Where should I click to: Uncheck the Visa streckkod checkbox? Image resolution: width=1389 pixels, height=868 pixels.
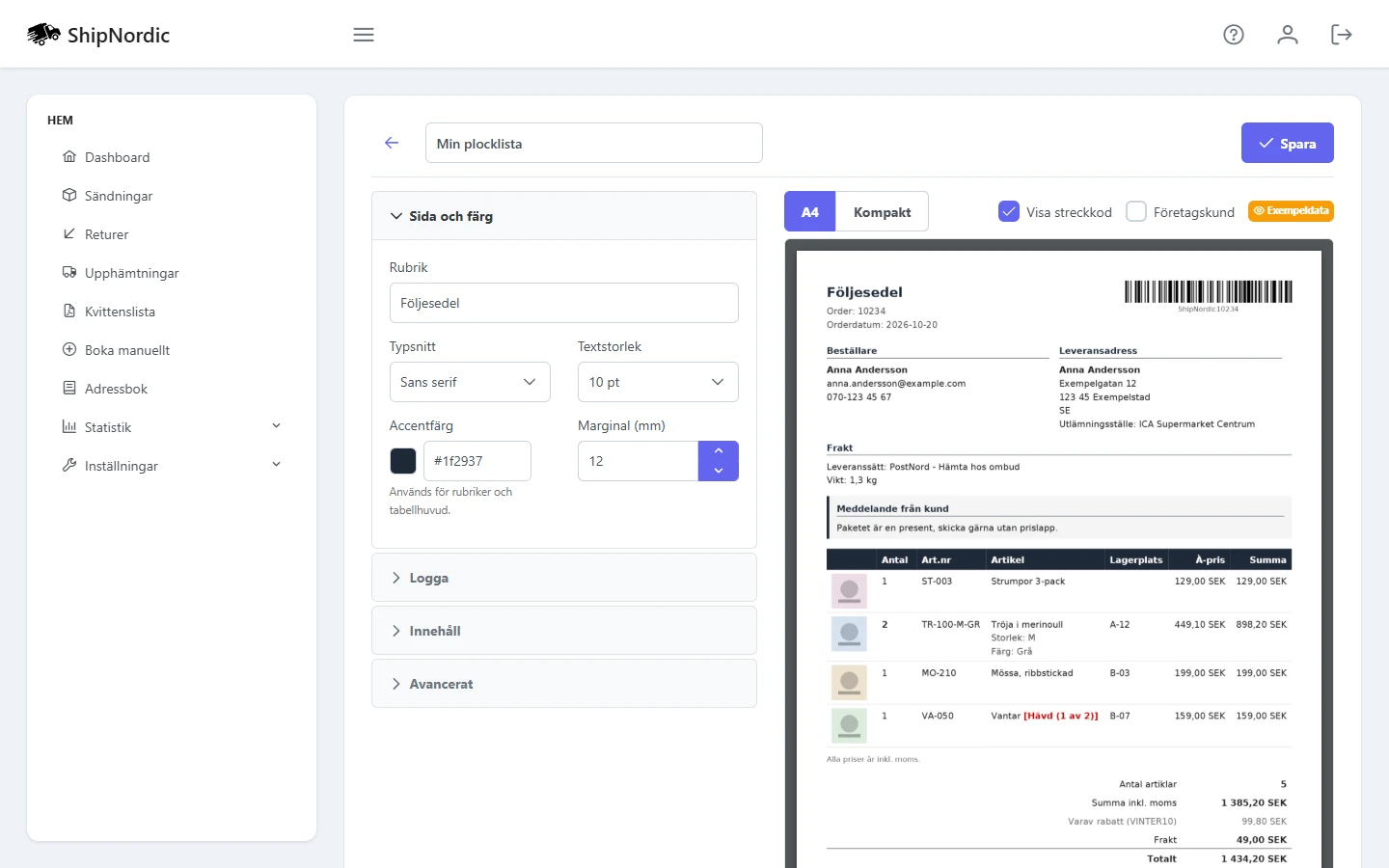pos(1009,211)
